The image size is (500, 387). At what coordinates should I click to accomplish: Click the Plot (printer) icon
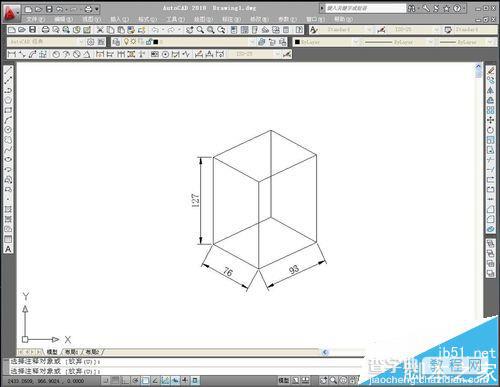pyautogui.click(x=45, y=30)
